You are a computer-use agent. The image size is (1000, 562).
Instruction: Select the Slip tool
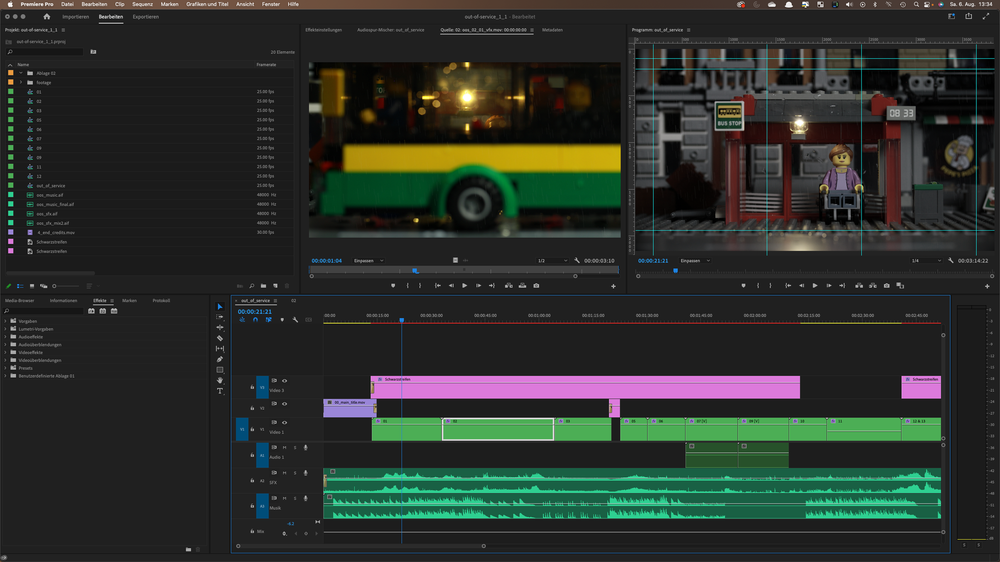point(220,349)
